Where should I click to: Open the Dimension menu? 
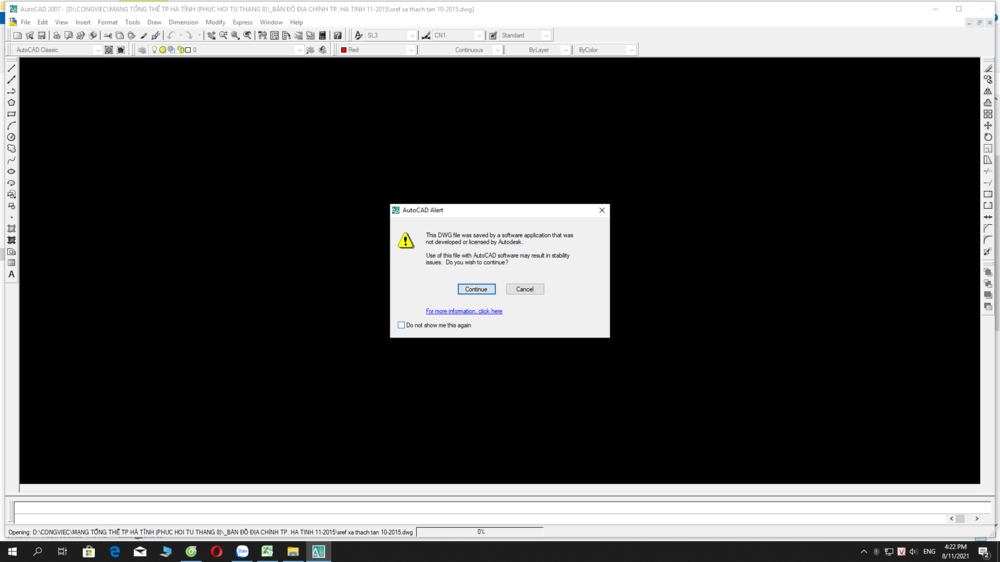[183, 22]
